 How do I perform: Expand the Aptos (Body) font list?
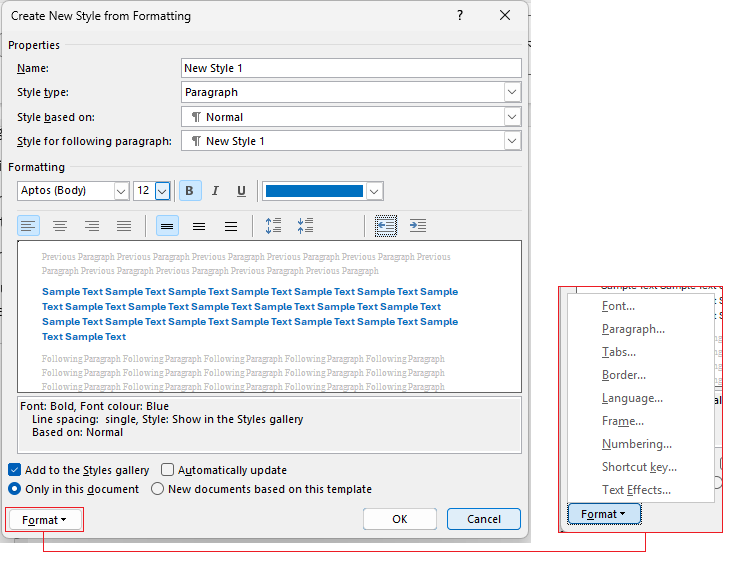pos(121,191)
